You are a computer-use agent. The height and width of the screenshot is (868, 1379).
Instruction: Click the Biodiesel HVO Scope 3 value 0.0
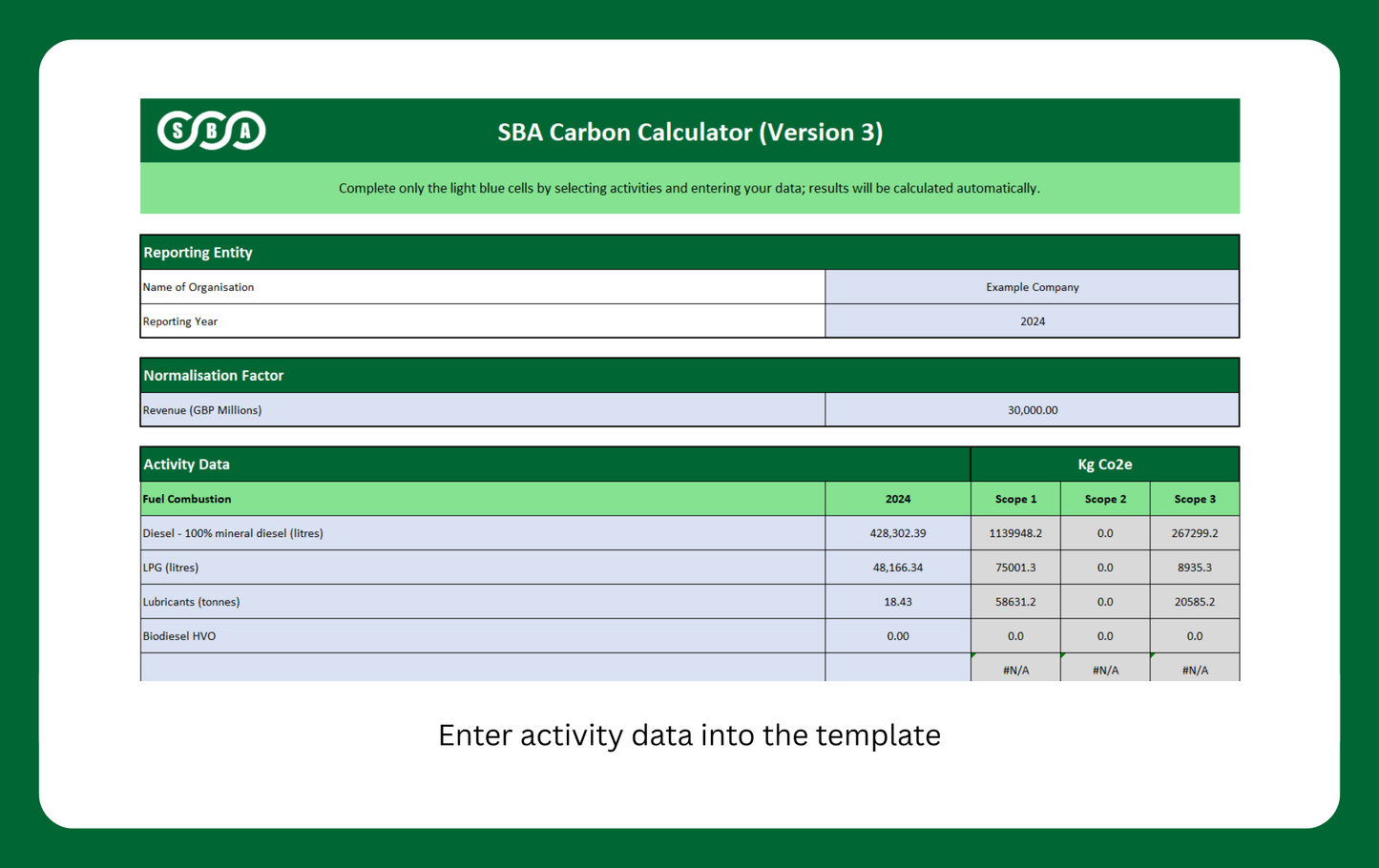(1195, 636)
